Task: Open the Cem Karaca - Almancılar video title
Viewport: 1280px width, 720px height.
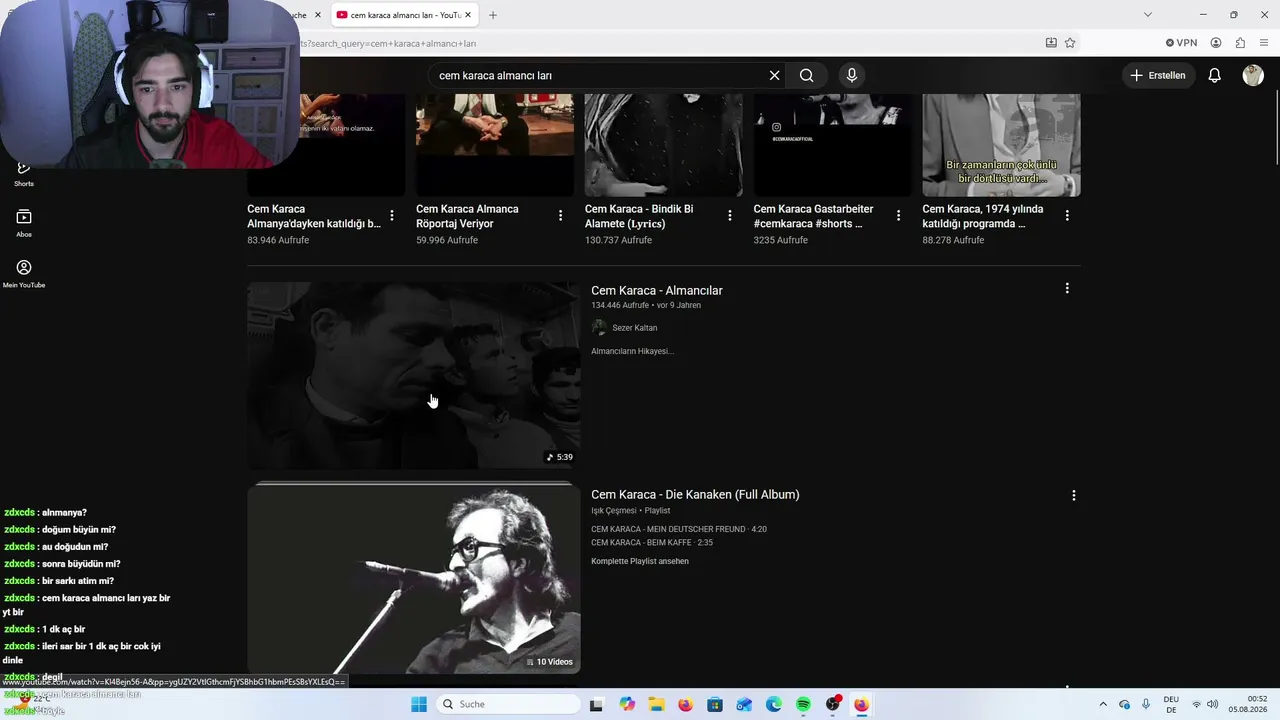Action: (657, 290)
